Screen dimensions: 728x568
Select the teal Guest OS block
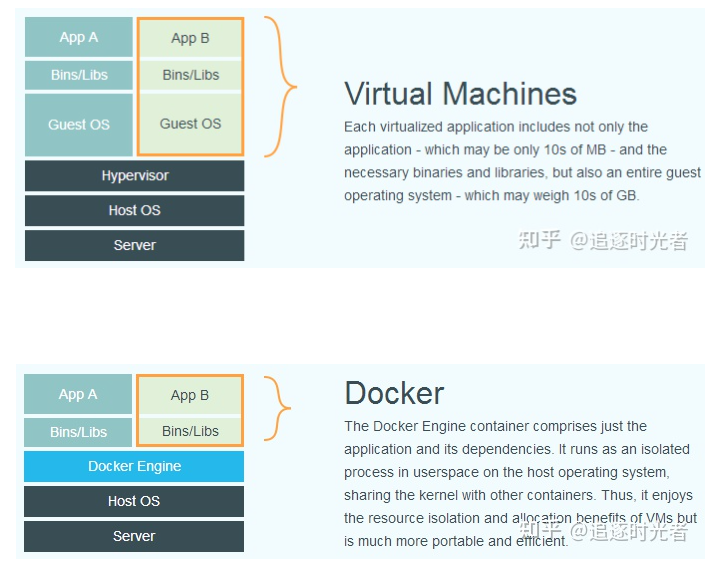click(x=78, y=124)
